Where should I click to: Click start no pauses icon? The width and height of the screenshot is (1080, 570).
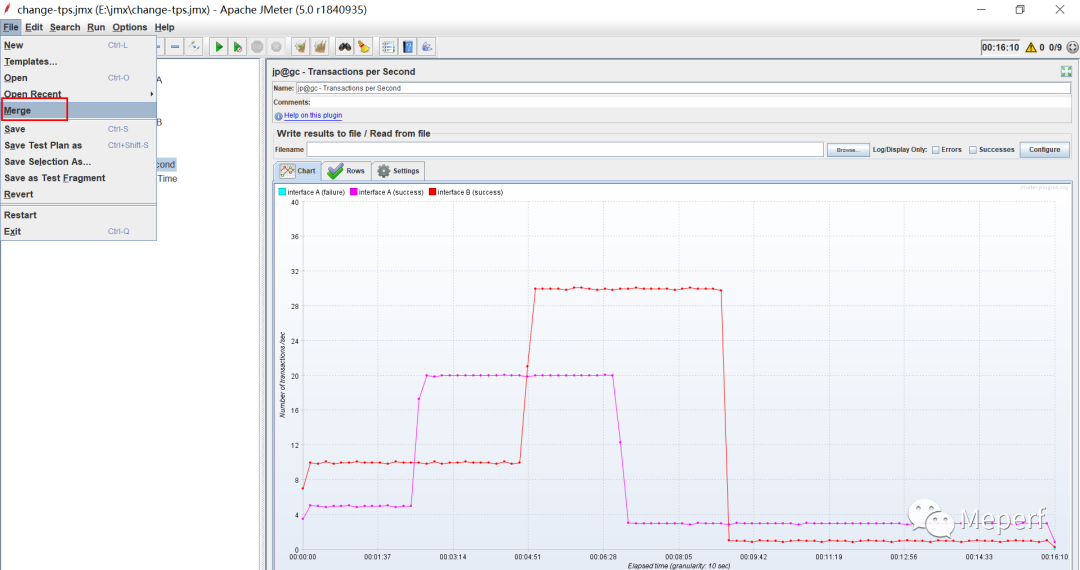pyautogui.click(x=238, y=47)
